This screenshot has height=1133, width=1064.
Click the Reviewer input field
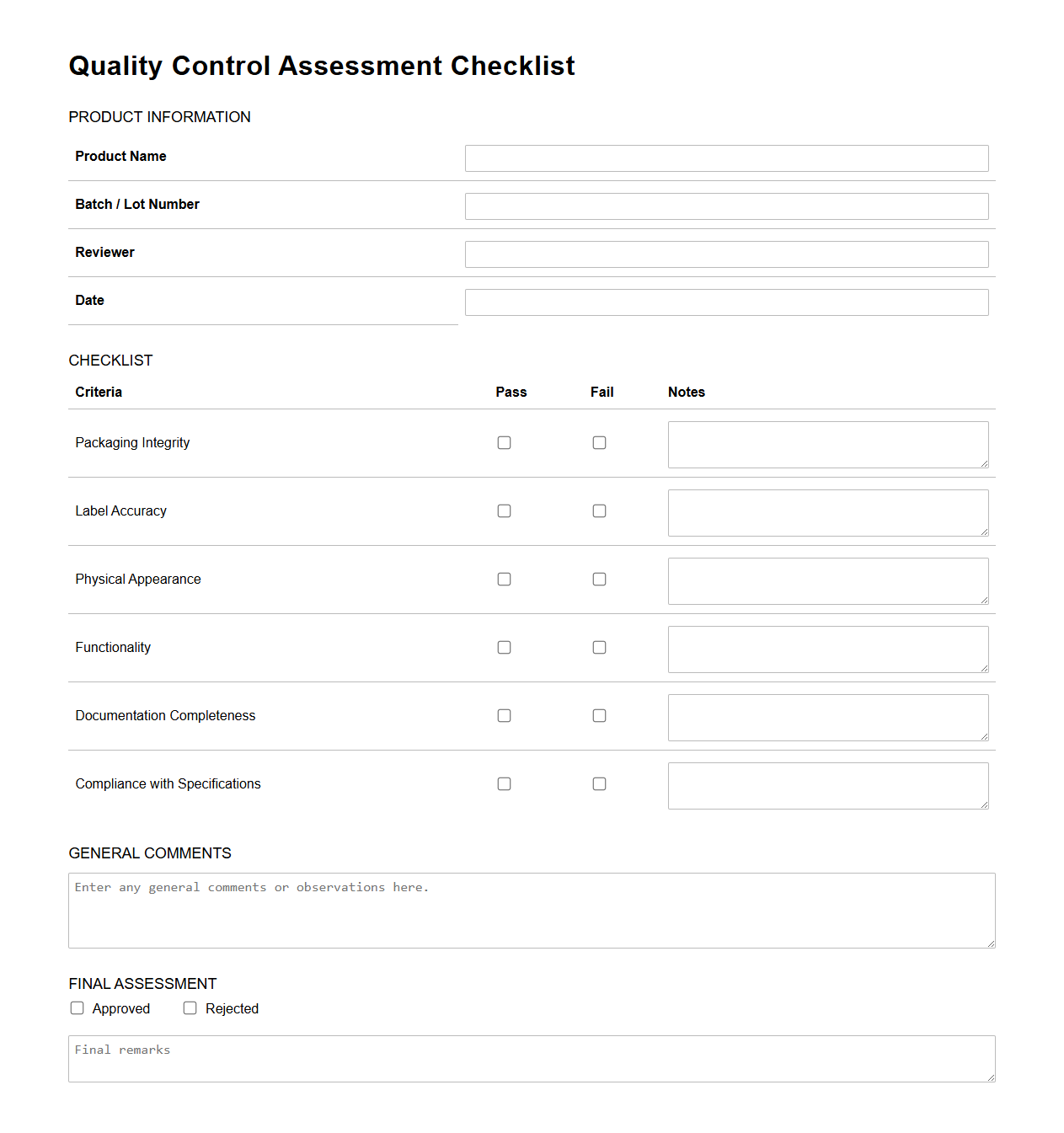tap(726, 254)
